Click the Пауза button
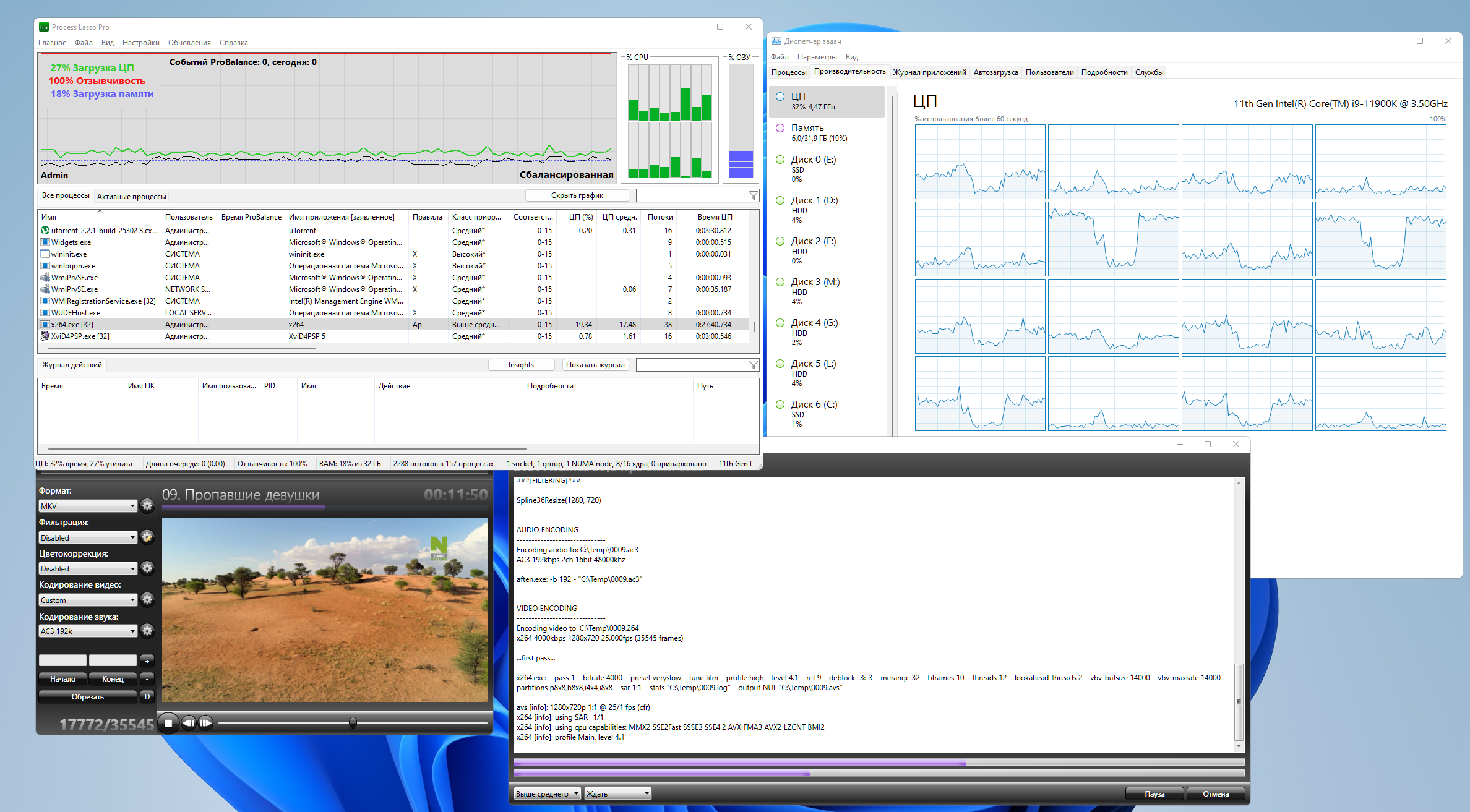 (1154, 793)
